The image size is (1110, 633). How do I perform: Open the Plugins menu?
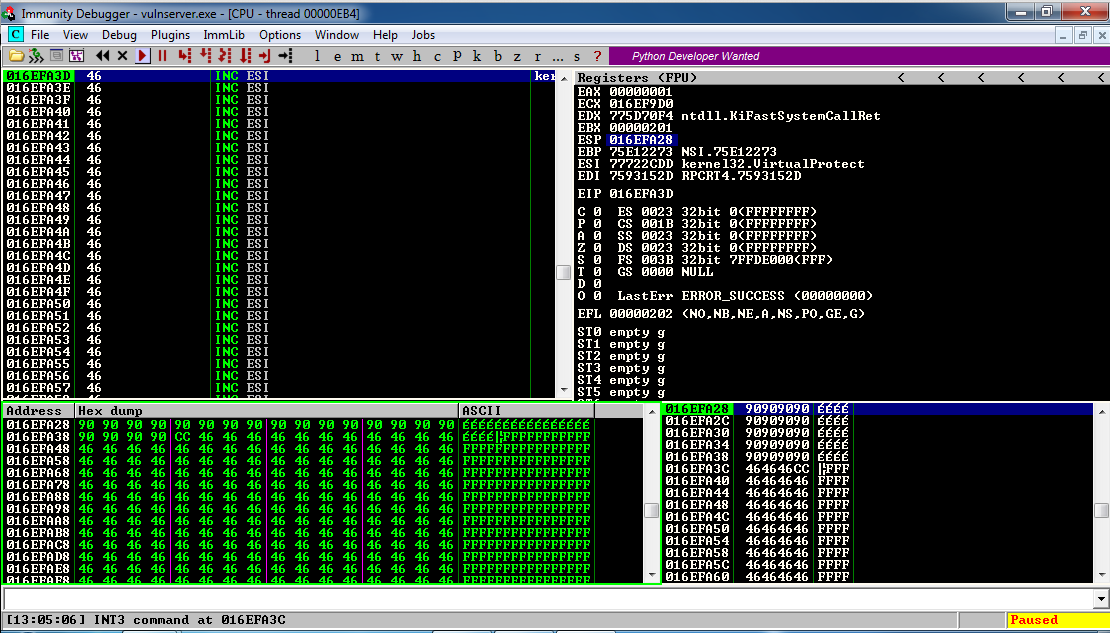click(170, 35)
